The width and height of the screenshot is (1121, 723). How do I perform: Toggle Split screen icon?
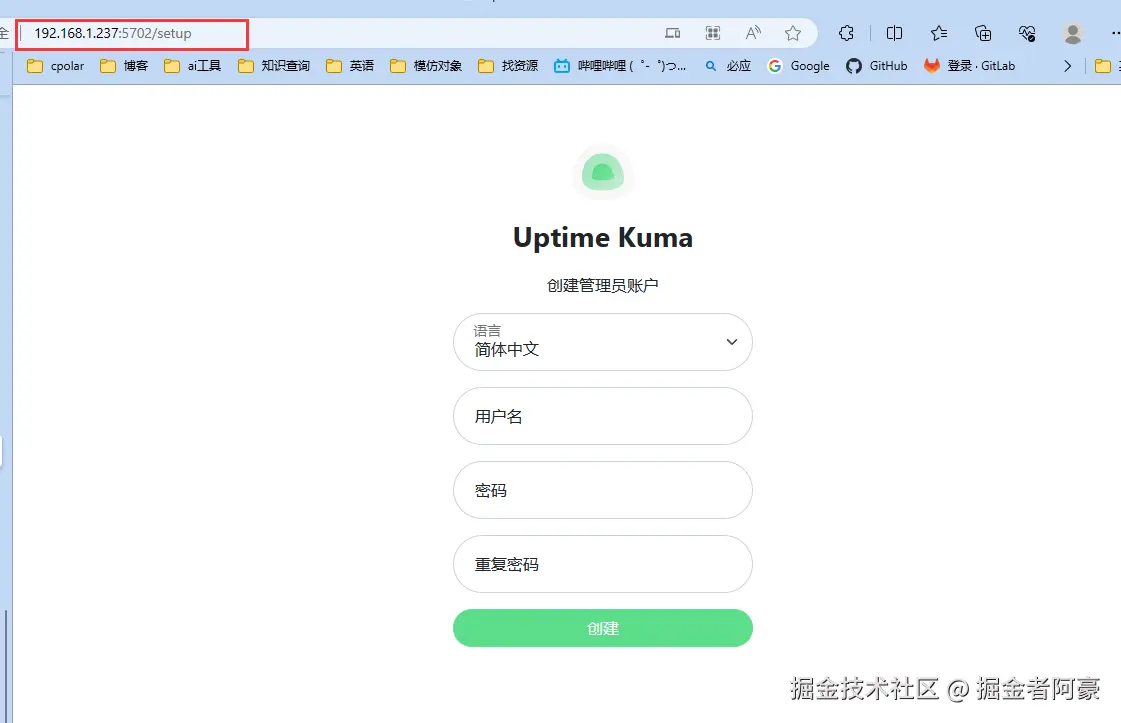coord(894,33)
